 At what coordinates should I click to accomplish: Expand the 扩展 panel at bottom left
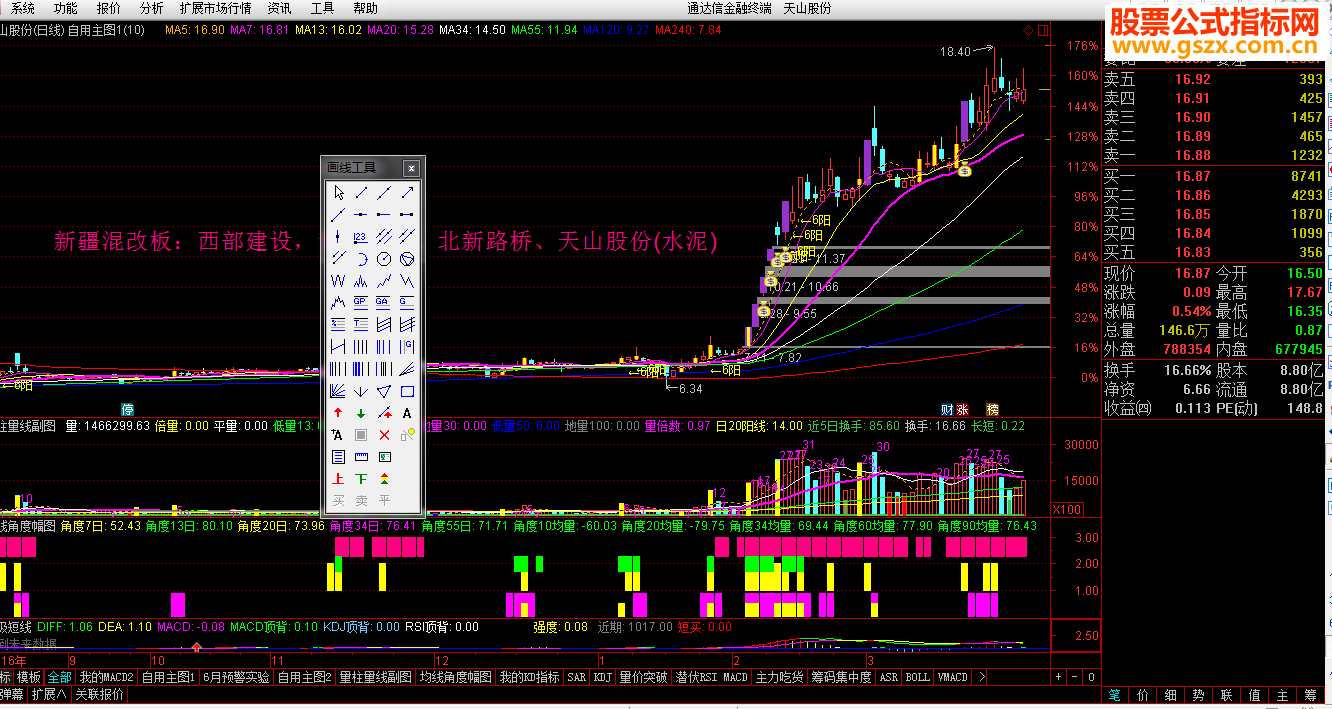[x=48, y=694]
